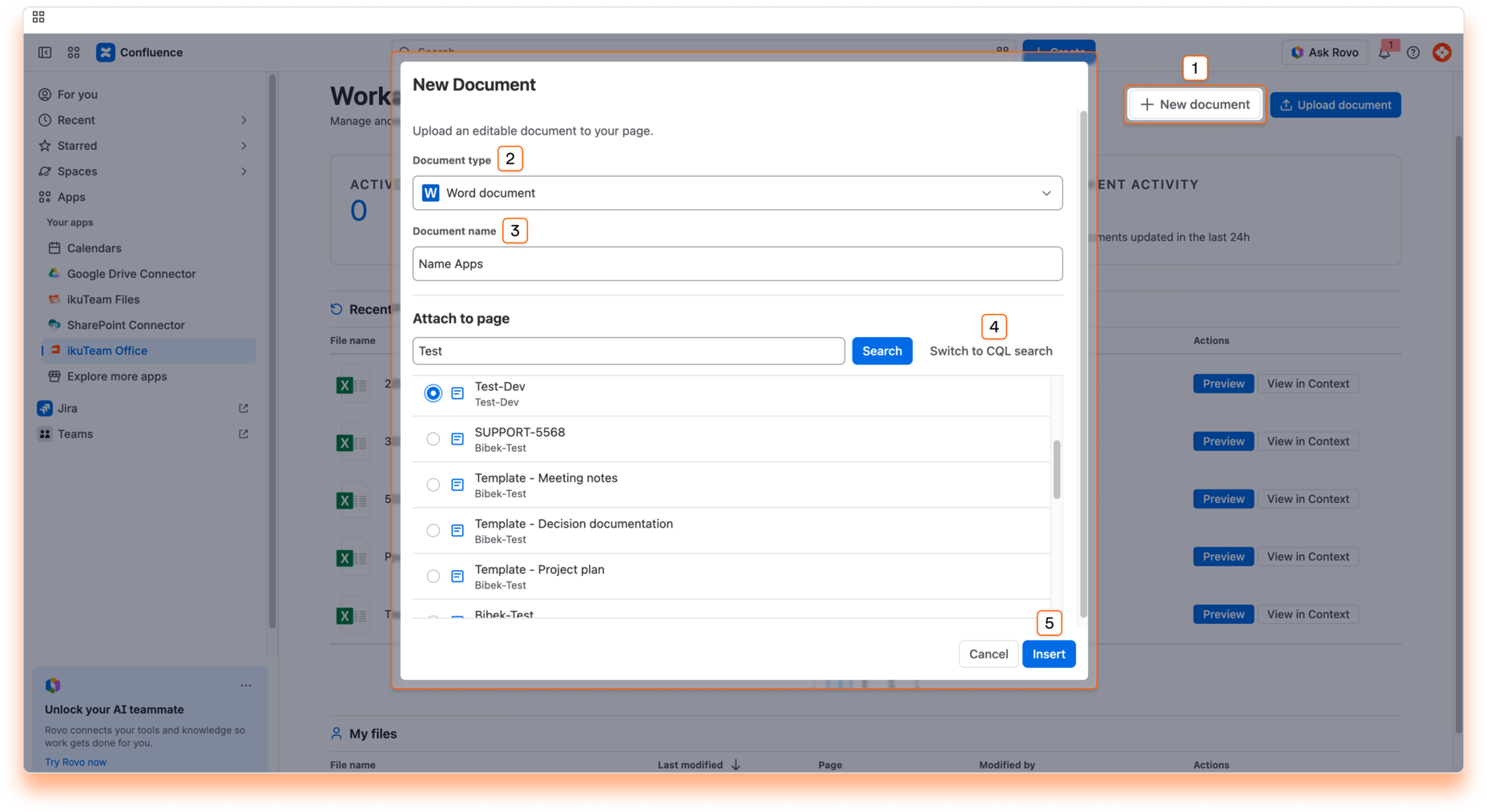Viewport: 1487px width, 812px height.
Task: Click the Document name input field
Action: pos(737,263)
